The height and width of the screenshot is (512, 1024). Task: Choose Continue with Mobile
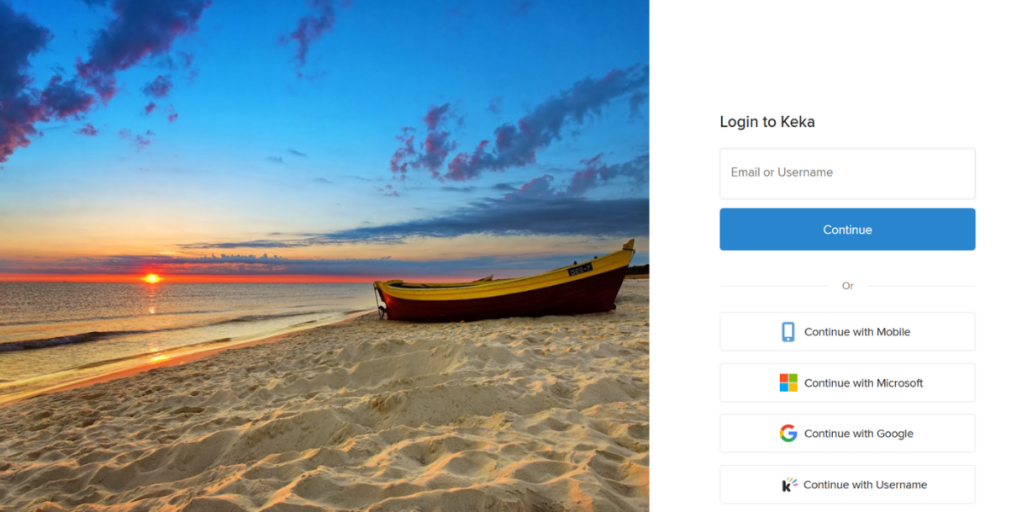[x=847, y=332]
